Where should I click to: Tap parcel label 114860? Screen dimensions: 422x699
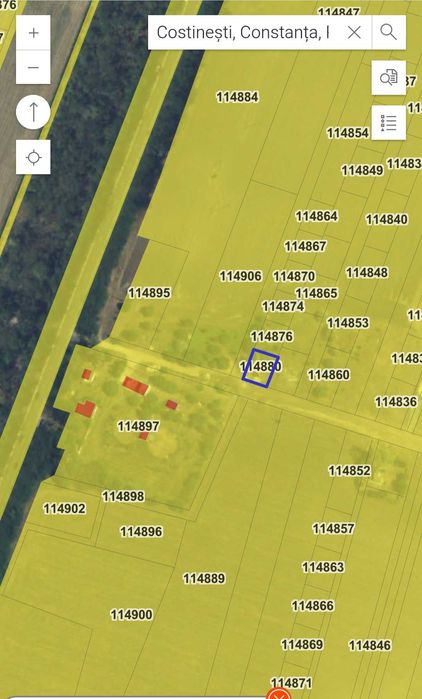pyautogui.click(x=329, y=374)
